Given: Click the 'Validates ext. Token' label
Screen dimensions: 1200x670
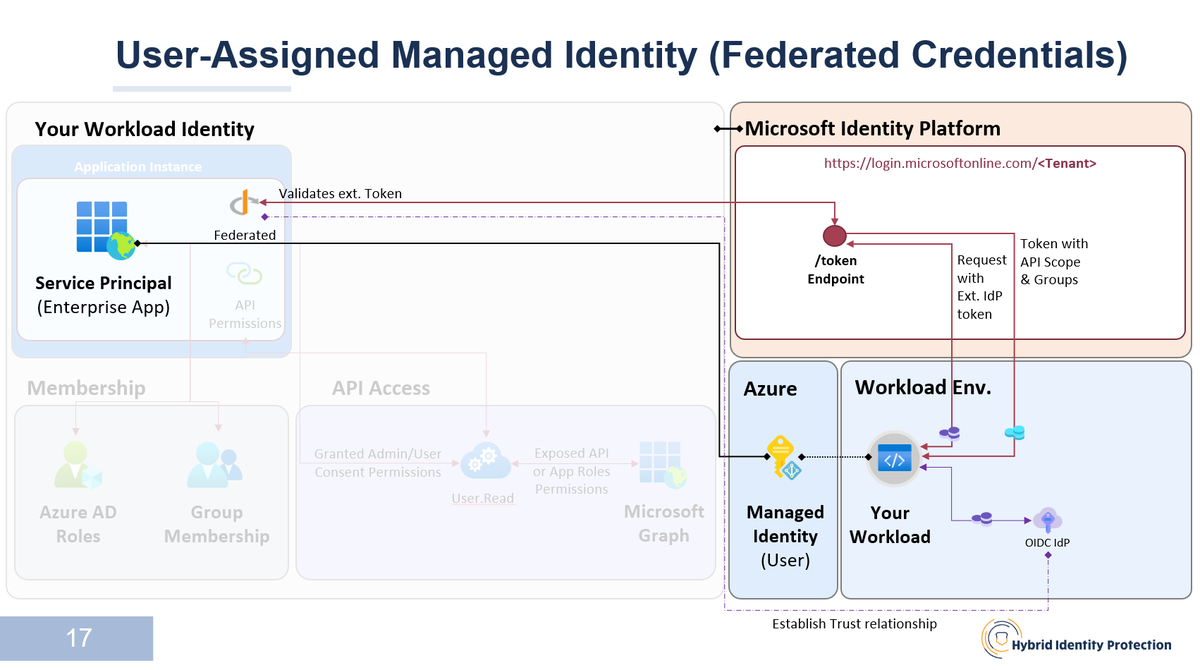Looking at the screenshot, I should point(340,193).
